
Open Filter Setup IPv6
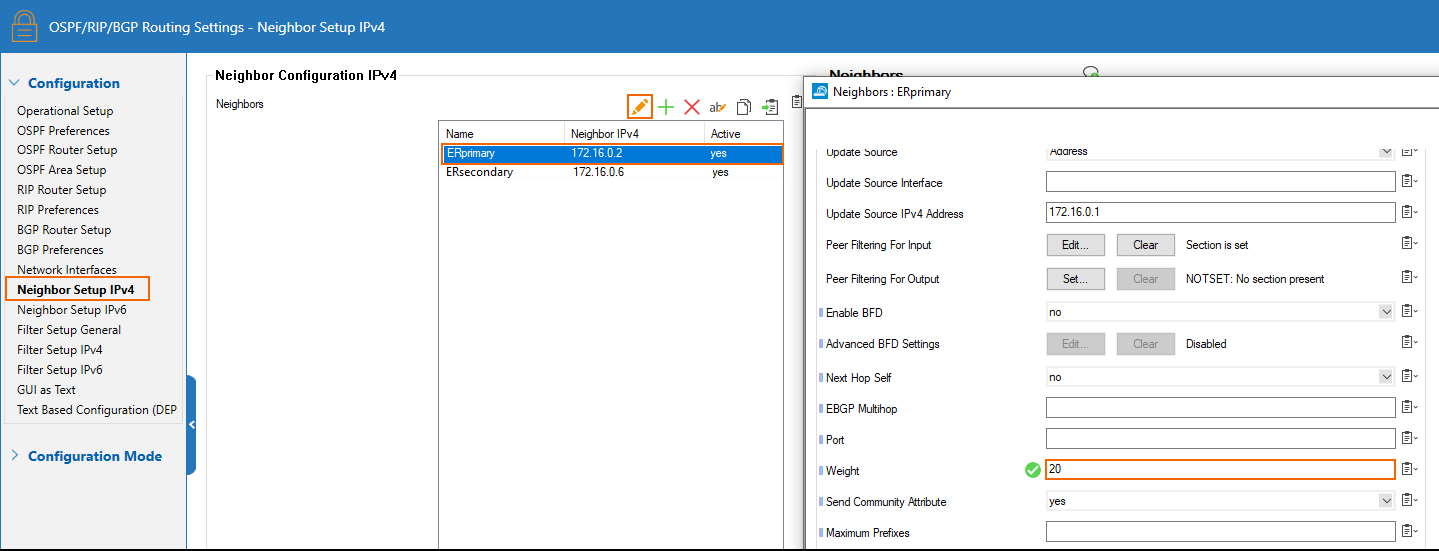[x=60, y=370]
